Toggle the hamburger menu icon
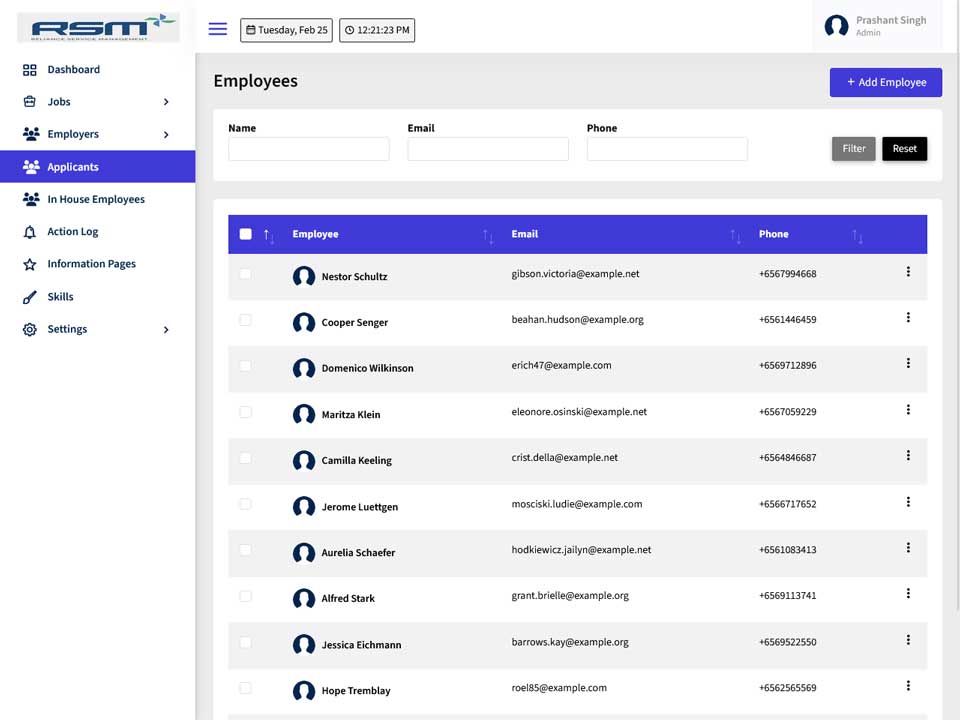Viewport: 960px width, 720px height. [x=217, y=29]
